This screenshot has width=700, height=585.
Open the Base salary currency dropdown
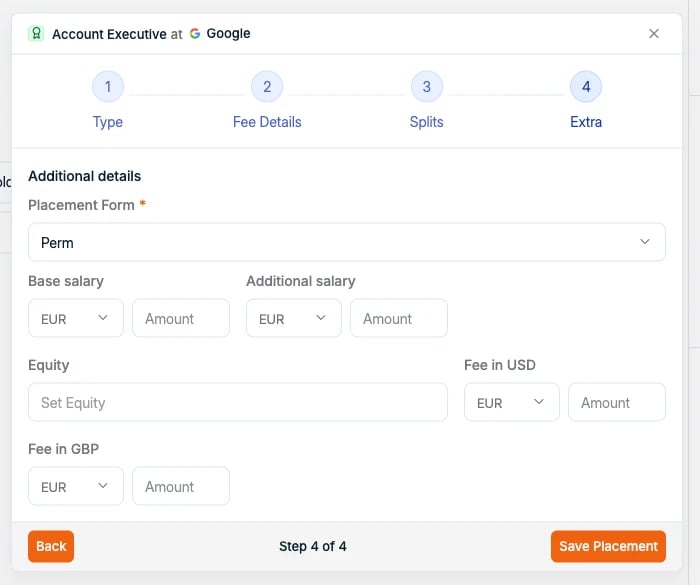point(76,318)
